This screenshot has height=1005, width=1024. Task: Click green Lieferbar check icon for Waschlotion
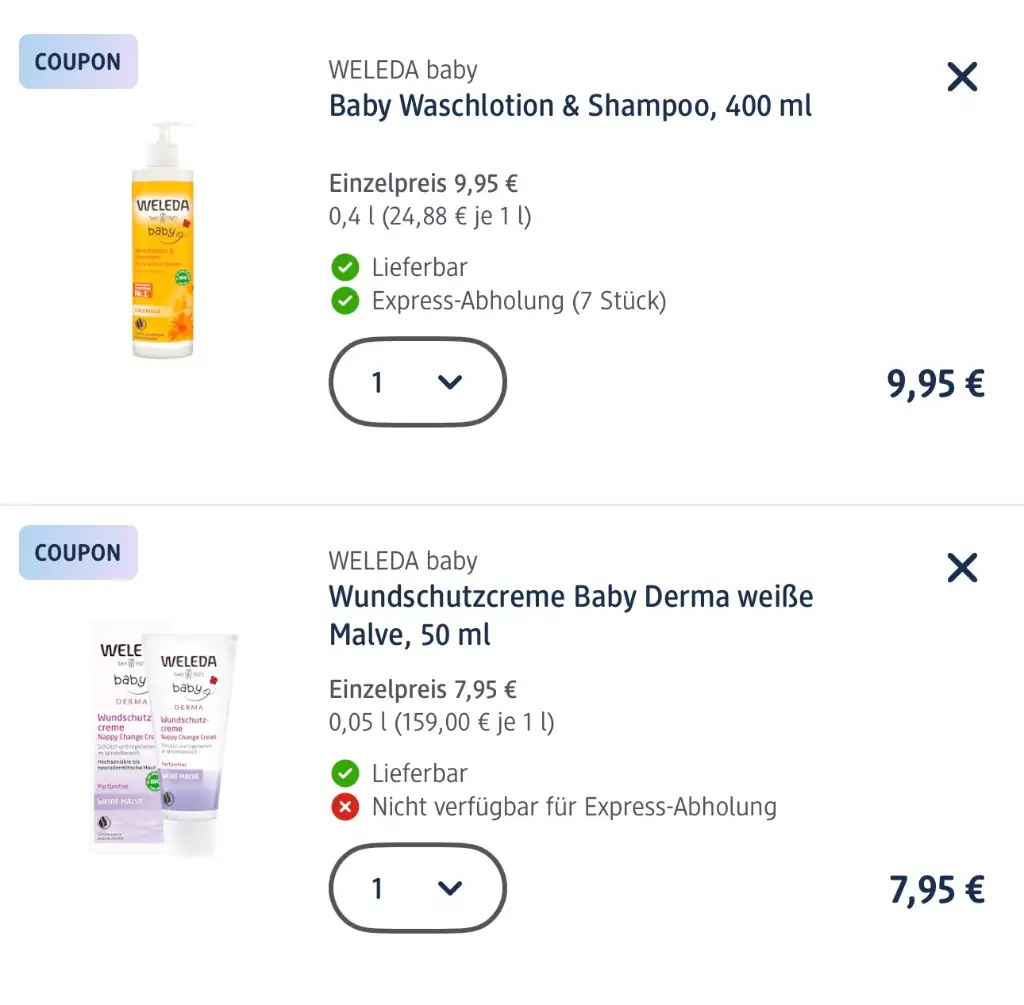pyautogui.click(x=345, y=267)
